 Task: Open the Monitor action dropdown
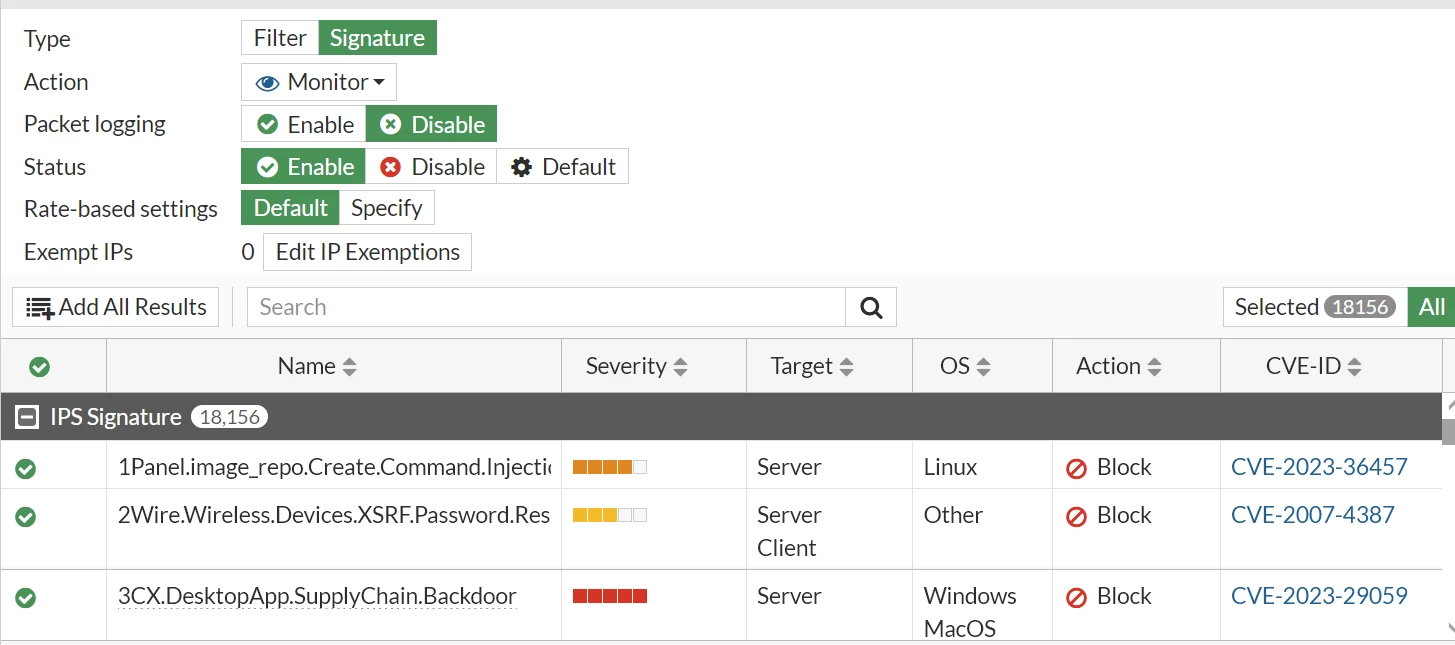[319, 82]
